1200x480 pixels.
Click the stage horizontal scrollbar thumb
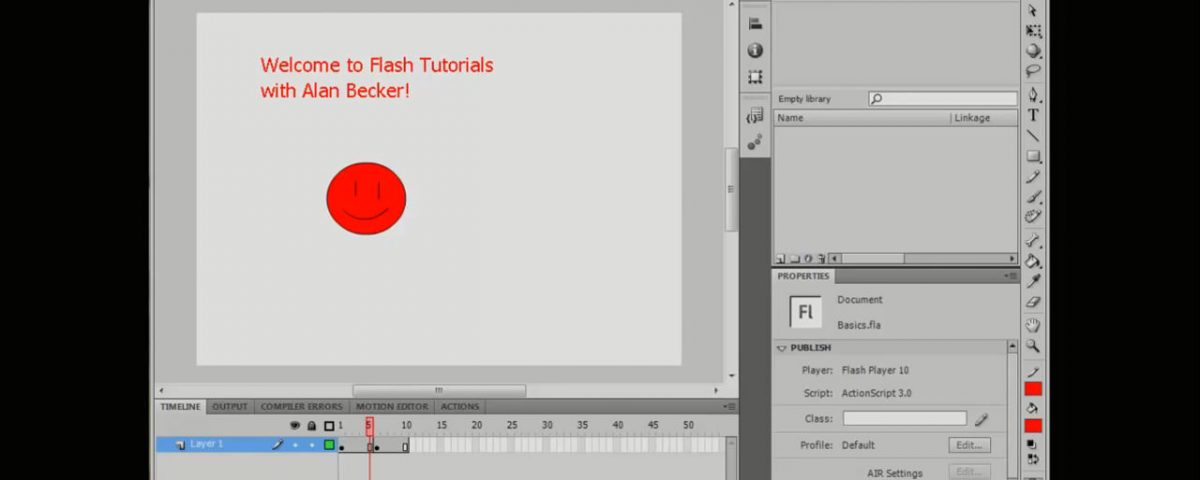click(439, 390)
